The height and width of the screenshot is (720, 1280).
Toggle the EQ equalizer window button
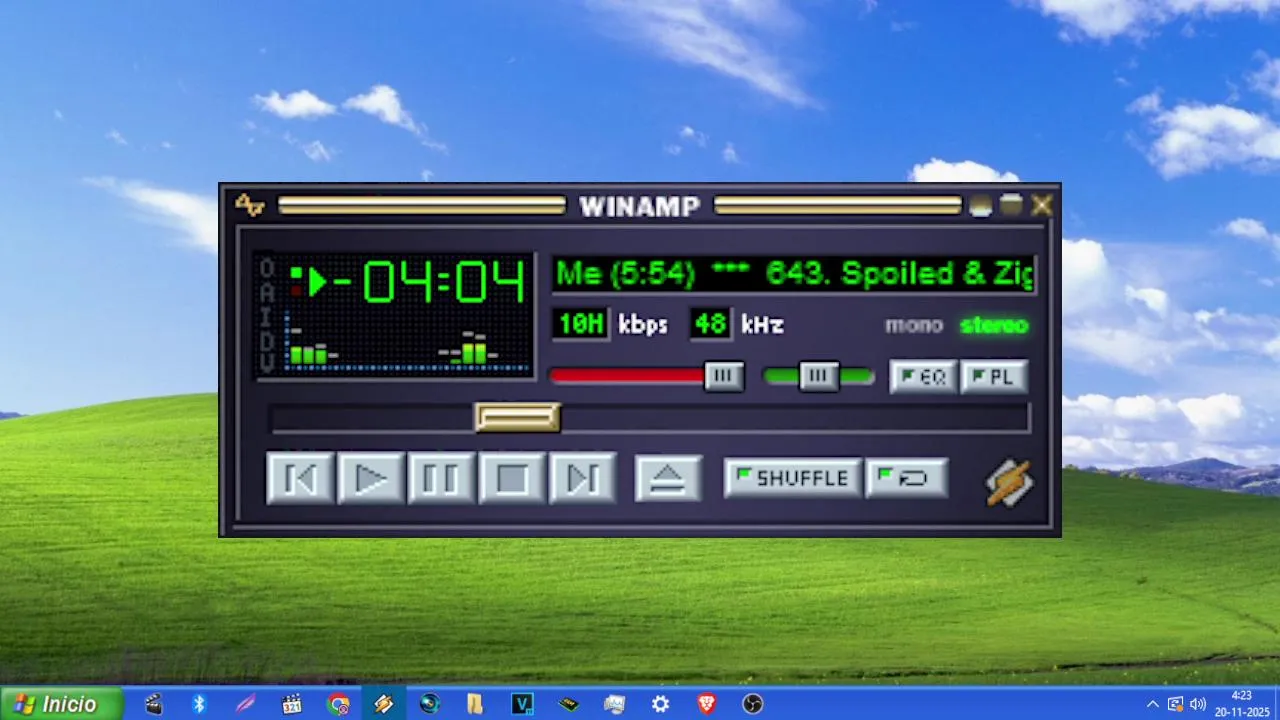[923, 377]
